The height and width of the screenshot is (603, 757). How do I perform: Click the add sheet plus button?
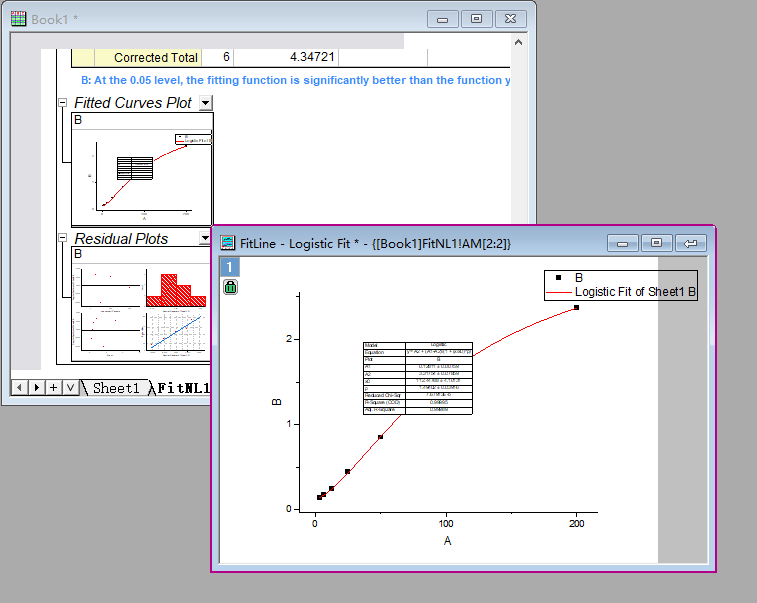point(54,388)
